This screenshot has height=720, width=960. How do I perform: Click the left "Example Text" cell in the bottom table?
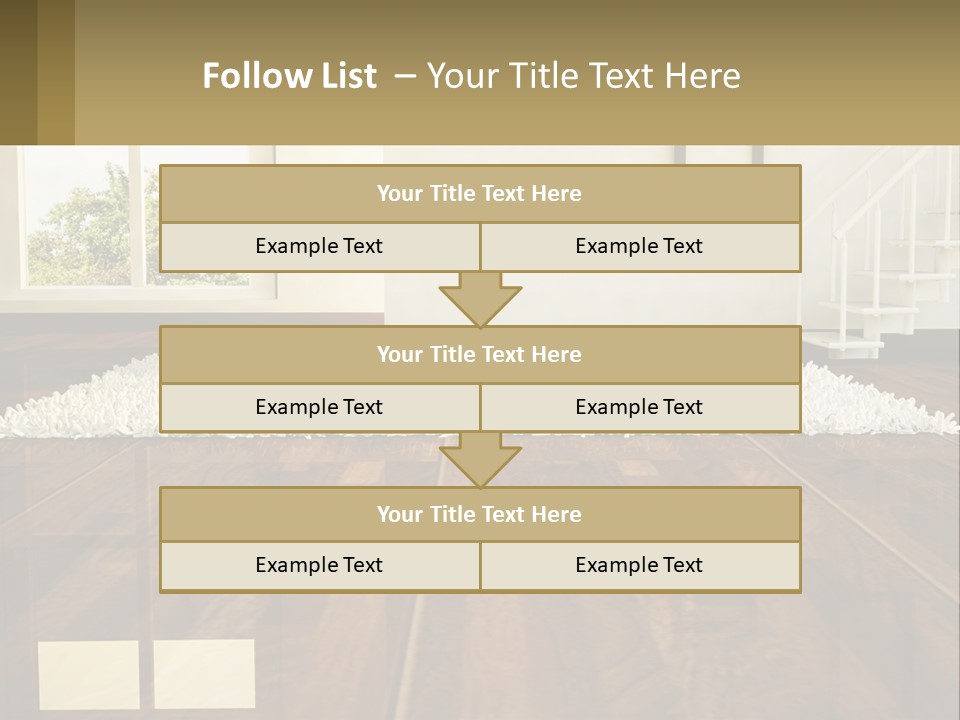click(319, 566)
